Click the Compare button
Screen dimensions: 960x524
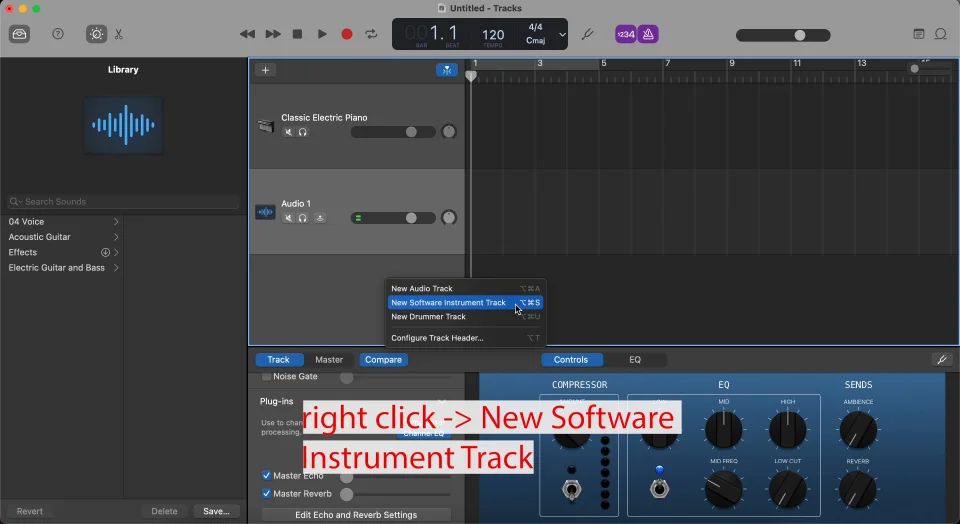383,360
